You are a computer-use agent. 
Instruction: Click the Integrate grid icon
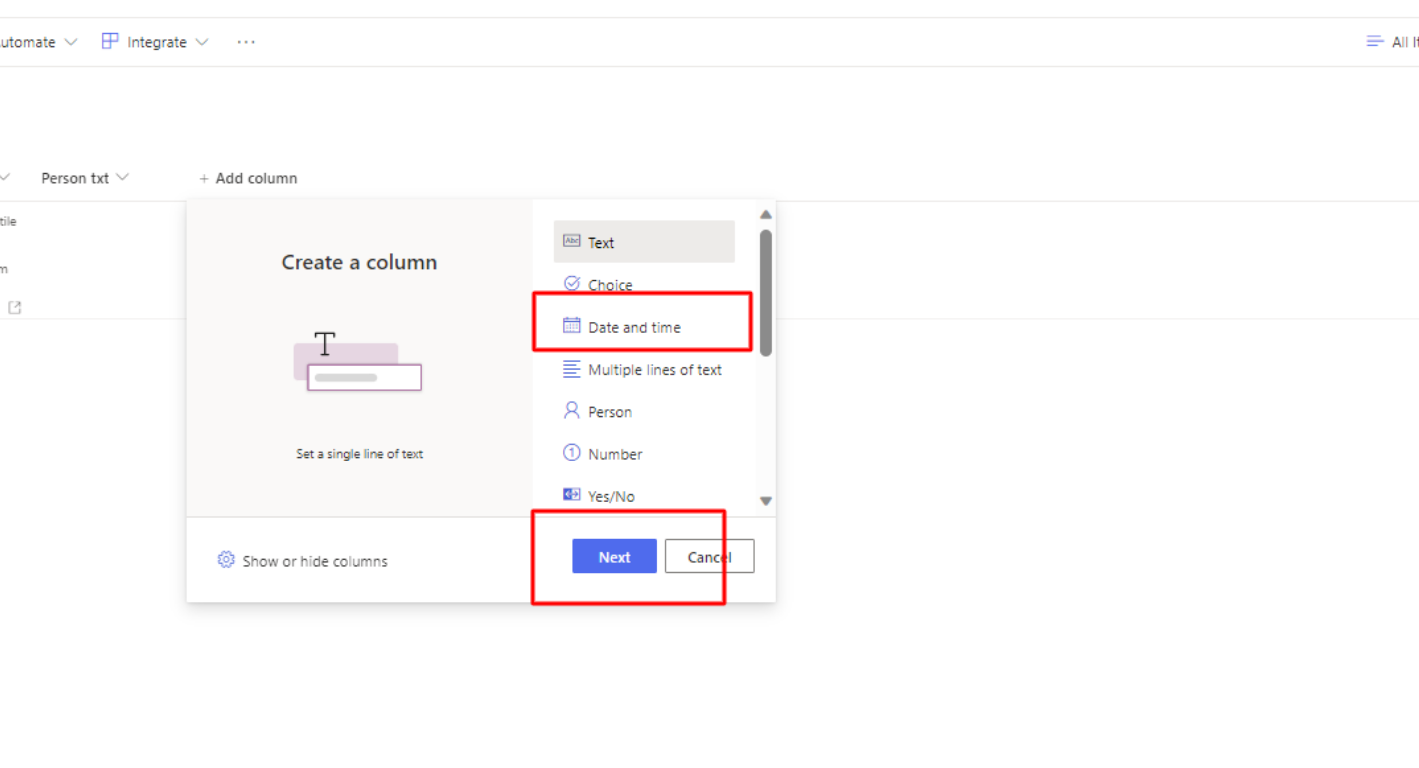coord(108,41)
